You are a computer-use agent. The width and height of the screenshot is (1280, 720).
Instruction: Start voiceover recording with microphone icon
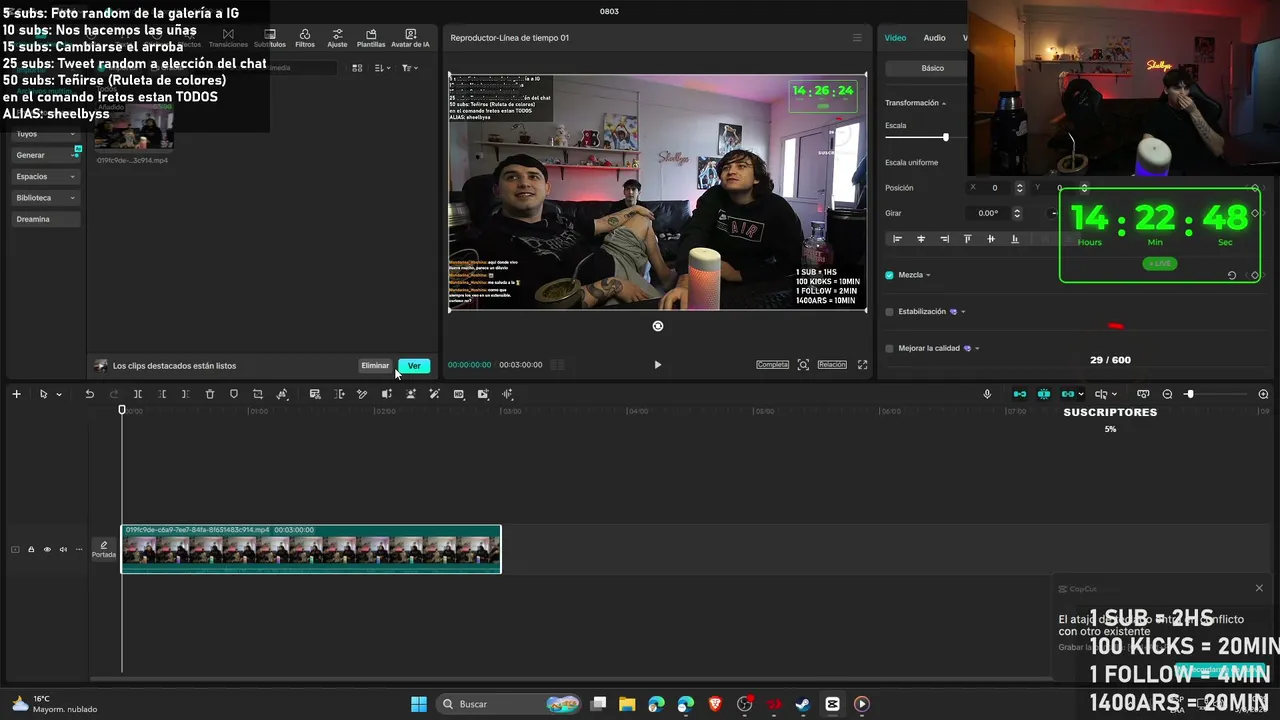[x=987, y=394]
